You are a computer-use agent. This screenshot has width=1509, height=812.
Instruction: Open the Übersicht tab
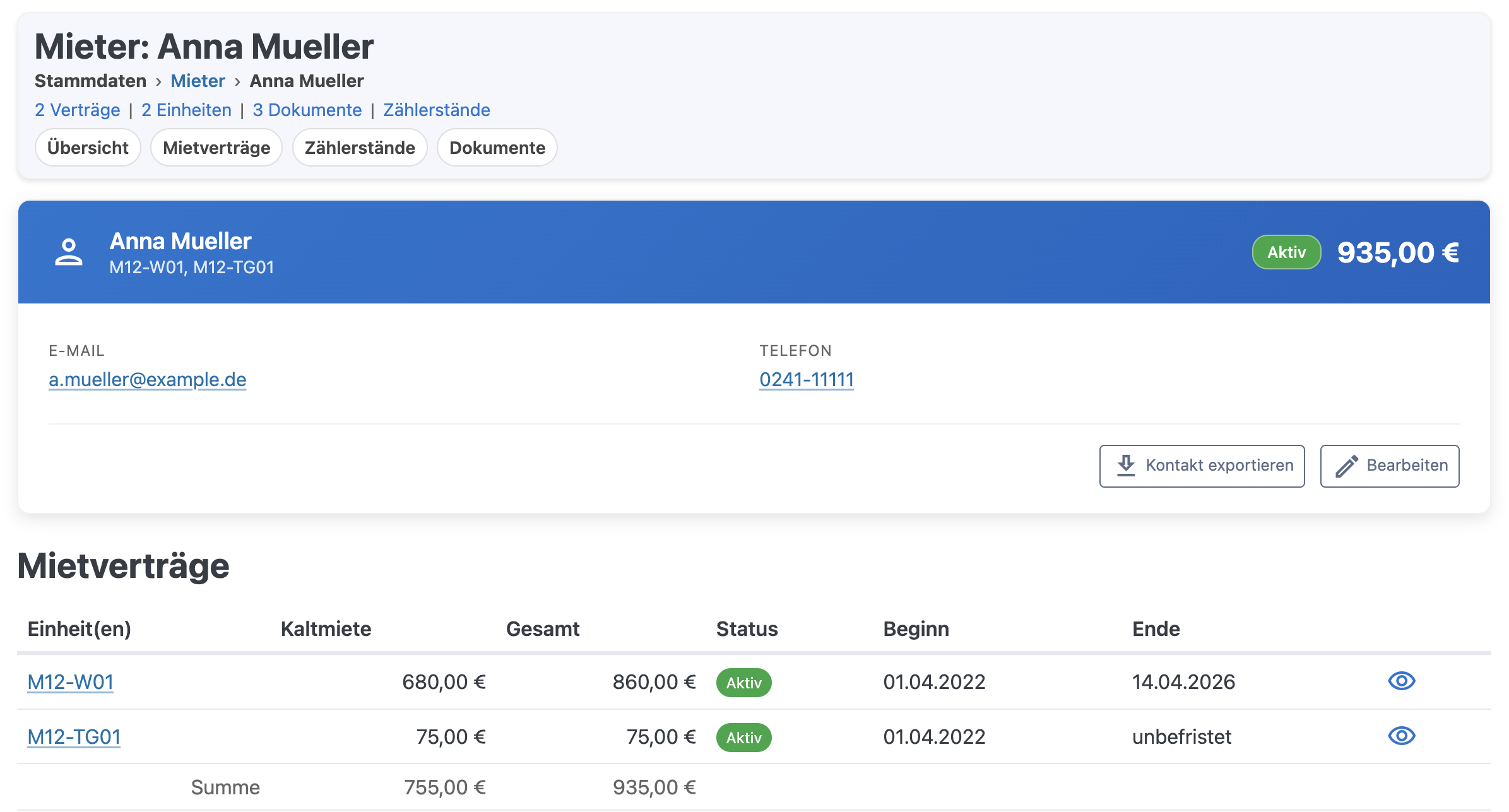pyautogui.click(x=88, y=148)
